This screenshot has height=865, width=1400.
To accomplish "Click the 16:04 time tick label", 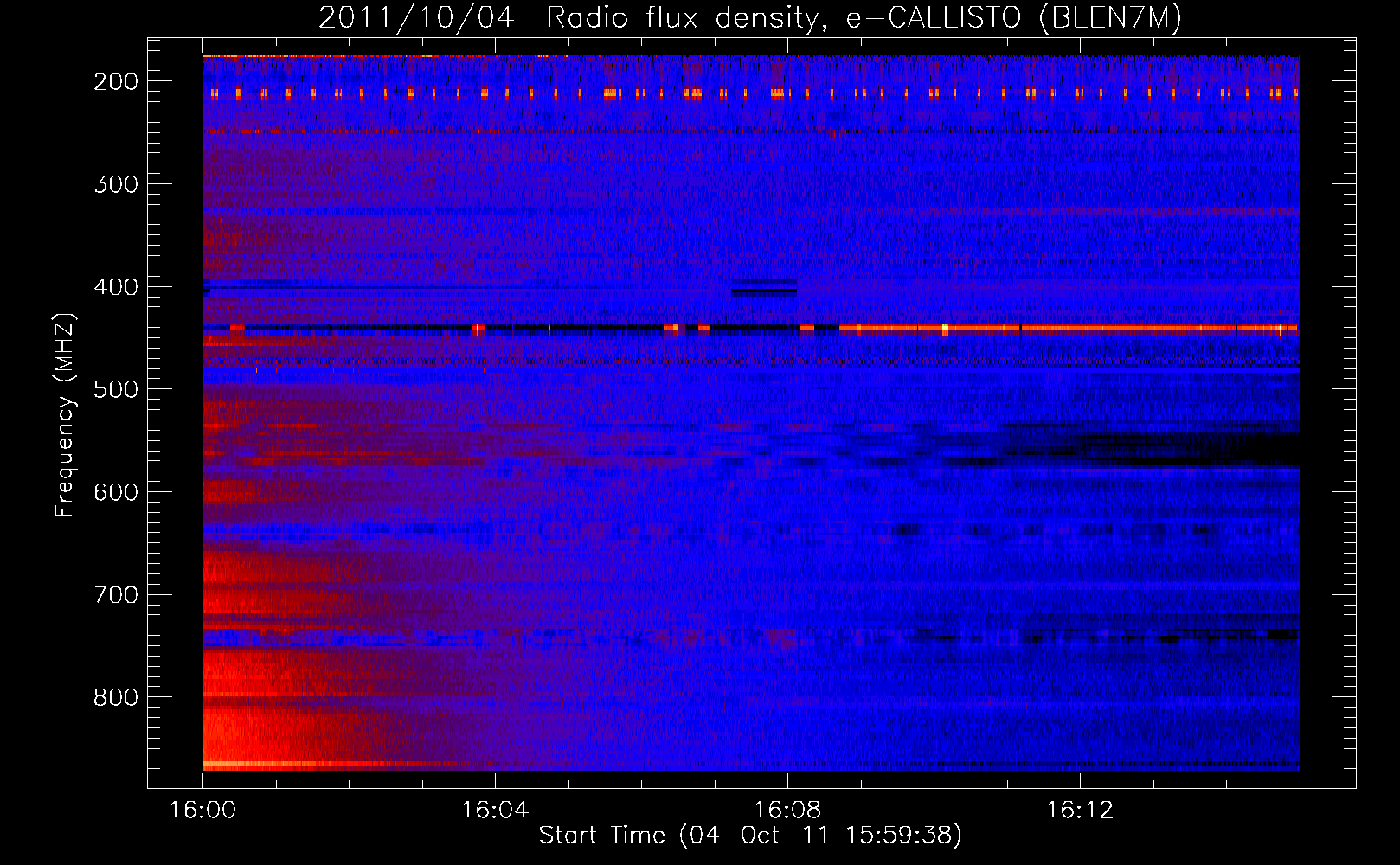I will click(495, 811).
